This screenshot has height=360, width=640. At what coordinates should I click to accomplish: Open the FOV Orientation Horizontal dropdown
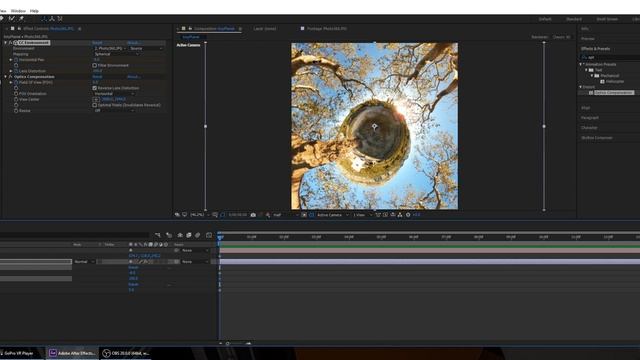point(114,93)
